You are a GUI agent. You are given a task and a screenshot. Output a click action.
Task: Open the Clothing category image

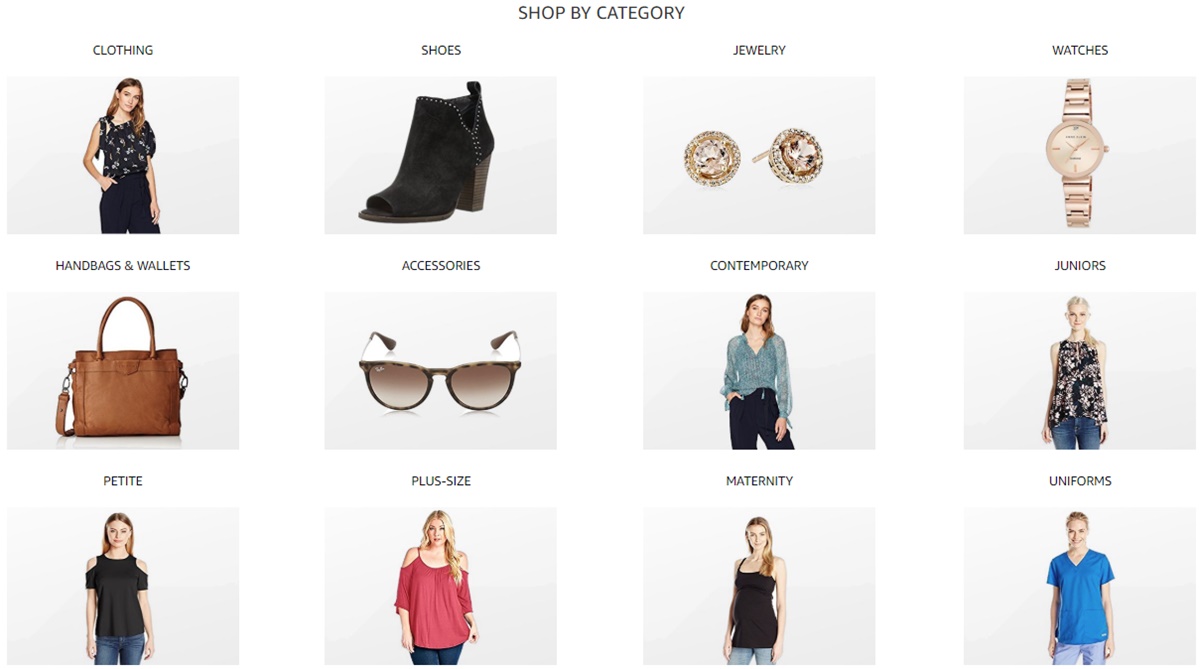click(x=123, y=155)
